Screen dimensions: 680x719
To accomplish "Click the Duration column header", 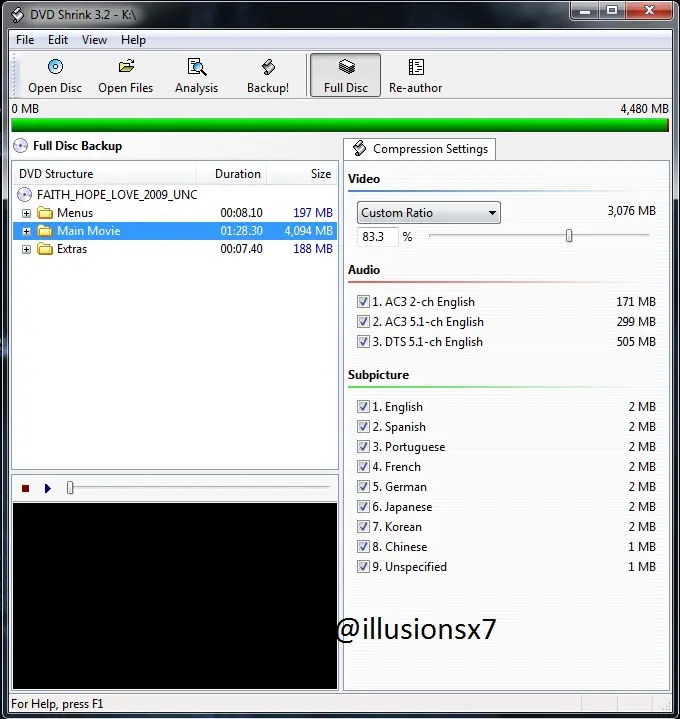I will click(232, 174).
